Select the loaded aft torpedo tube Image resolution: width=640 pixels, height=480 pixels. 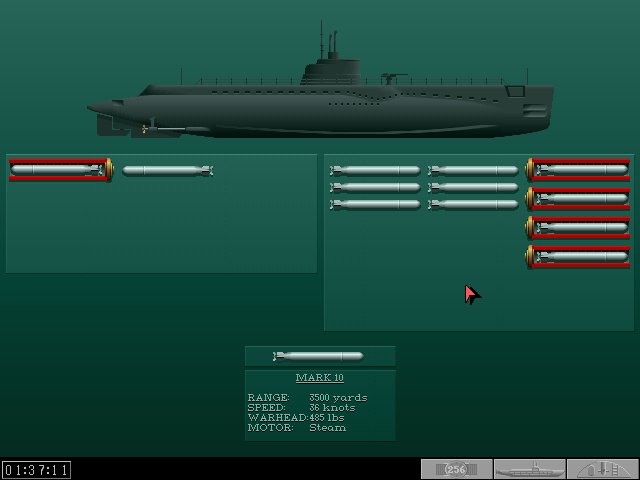tap(60, 169)
